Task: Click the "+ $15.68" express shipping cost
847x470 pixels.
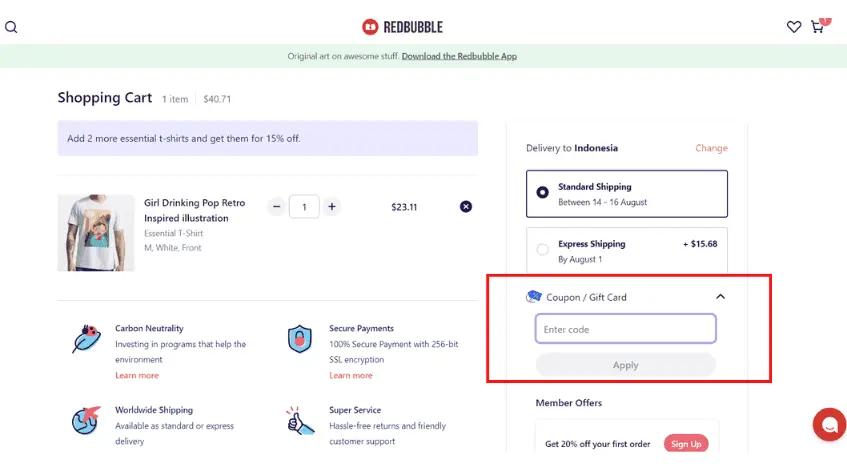Action: 700,244
